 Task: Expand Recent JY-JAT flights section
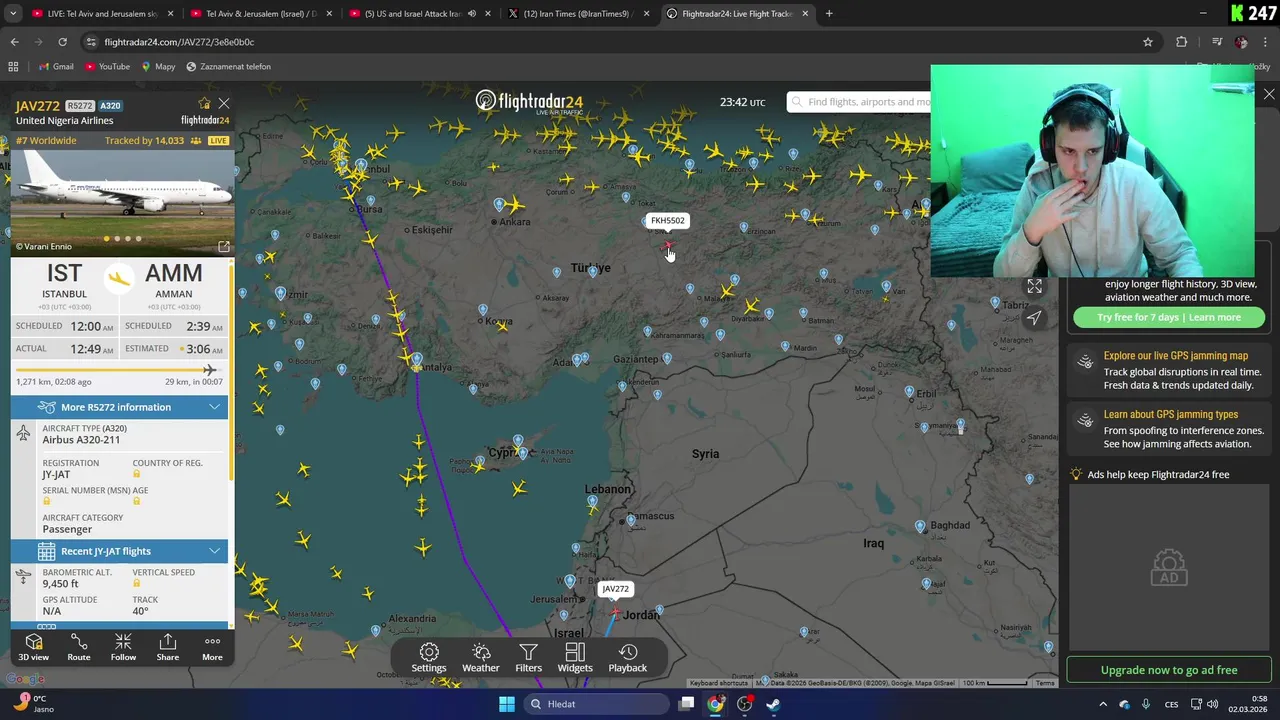pos(119,551)
